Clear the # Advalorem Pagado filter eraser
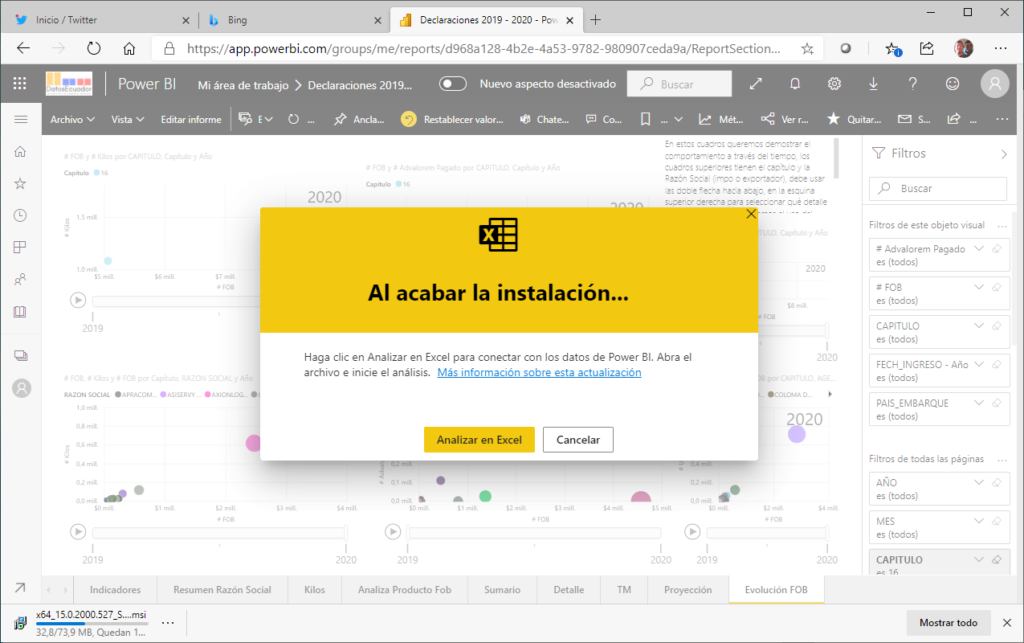Image resolution: width=1024 pixels, height=643 pixels. [x=997, y=249]
